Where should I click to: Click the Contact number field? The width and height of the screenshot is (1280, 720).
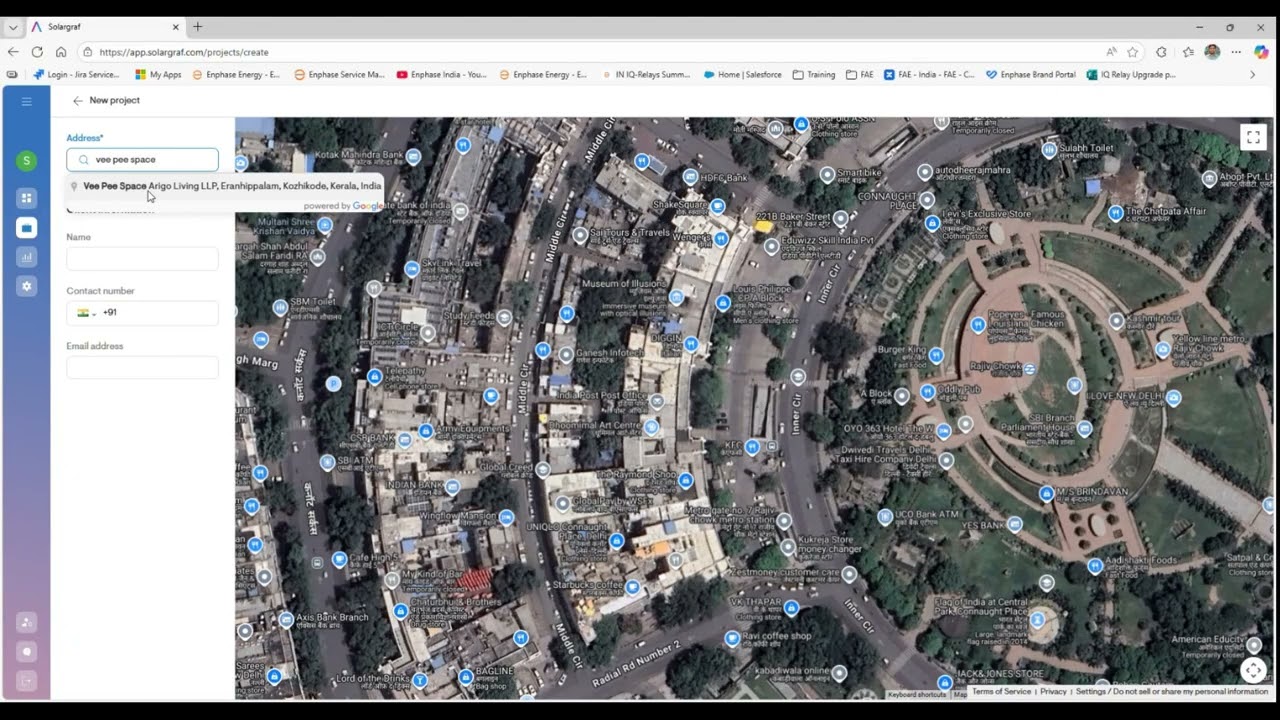click(142, 313)
